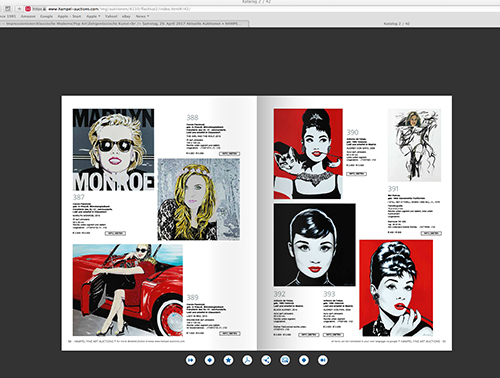Image resolution: width=500 pixels, height=378 pixels.
Task: Click the Audrey with cat painting
Action: [308, 154]
